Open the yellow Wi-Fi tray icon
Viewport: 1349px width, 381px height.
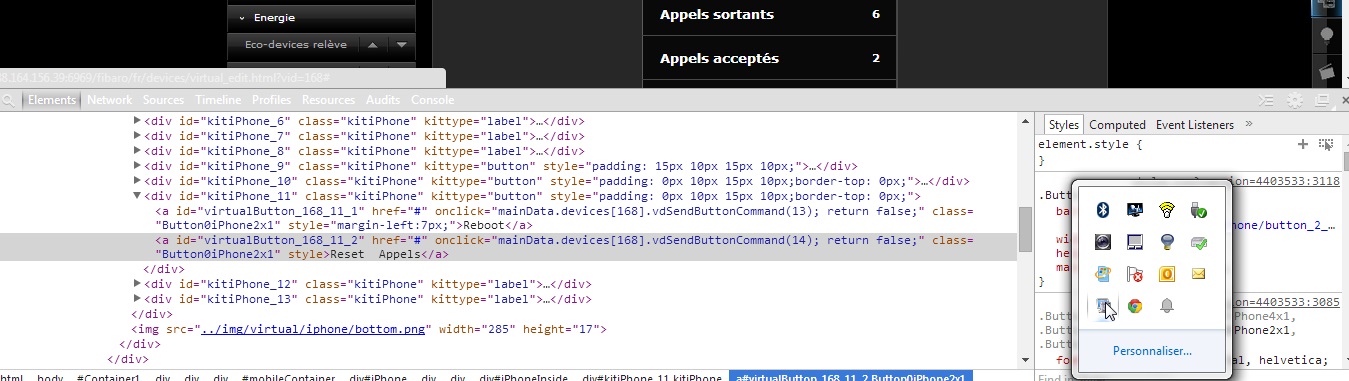[1166, 210]
